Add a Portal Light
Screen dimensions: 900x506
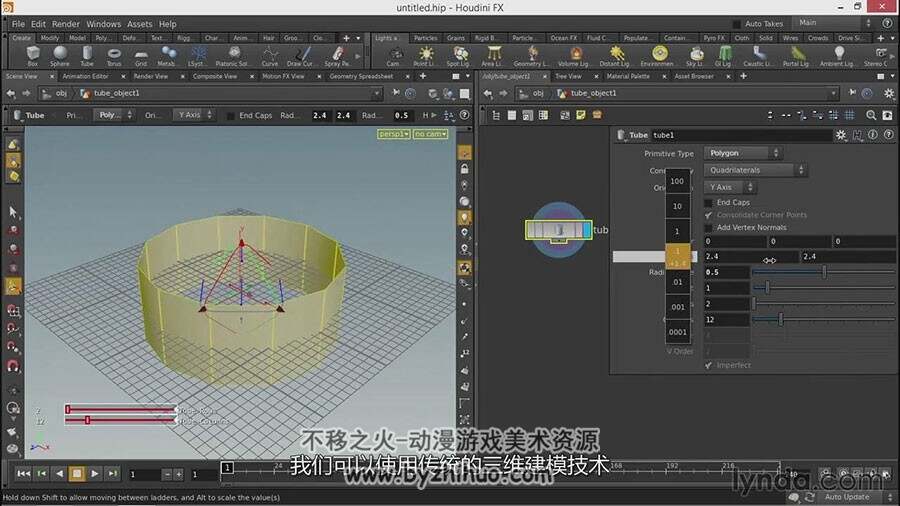point(796,56)
